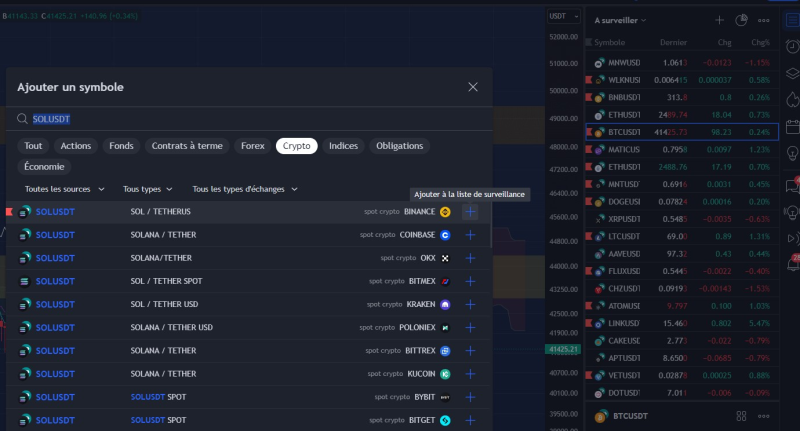Toggle flag on WLKNUSD watchlist row
The width and height of the screenshot is (800, 431).
click(589, 80)
